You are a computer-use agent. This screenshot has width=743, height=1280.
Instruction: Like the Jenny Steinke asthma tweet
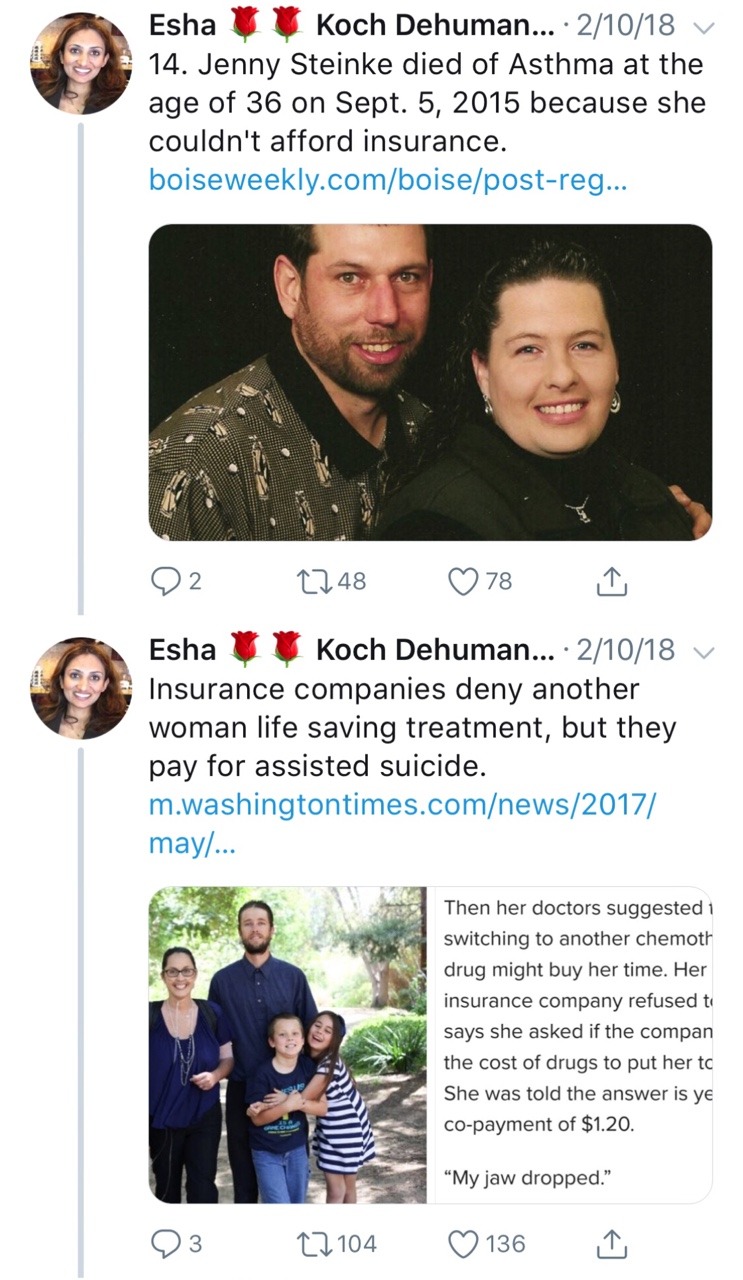coord(461,581)
